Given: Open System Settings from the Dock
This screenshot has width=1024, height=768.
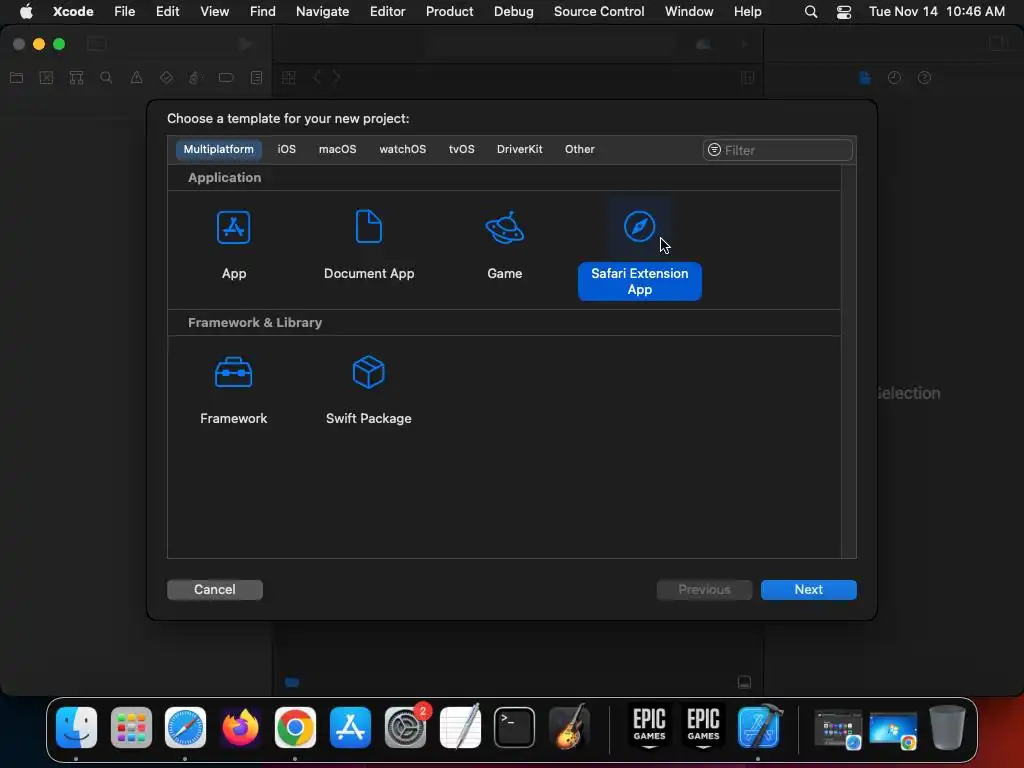Looking at the screenshot, I should coord(406,727).
